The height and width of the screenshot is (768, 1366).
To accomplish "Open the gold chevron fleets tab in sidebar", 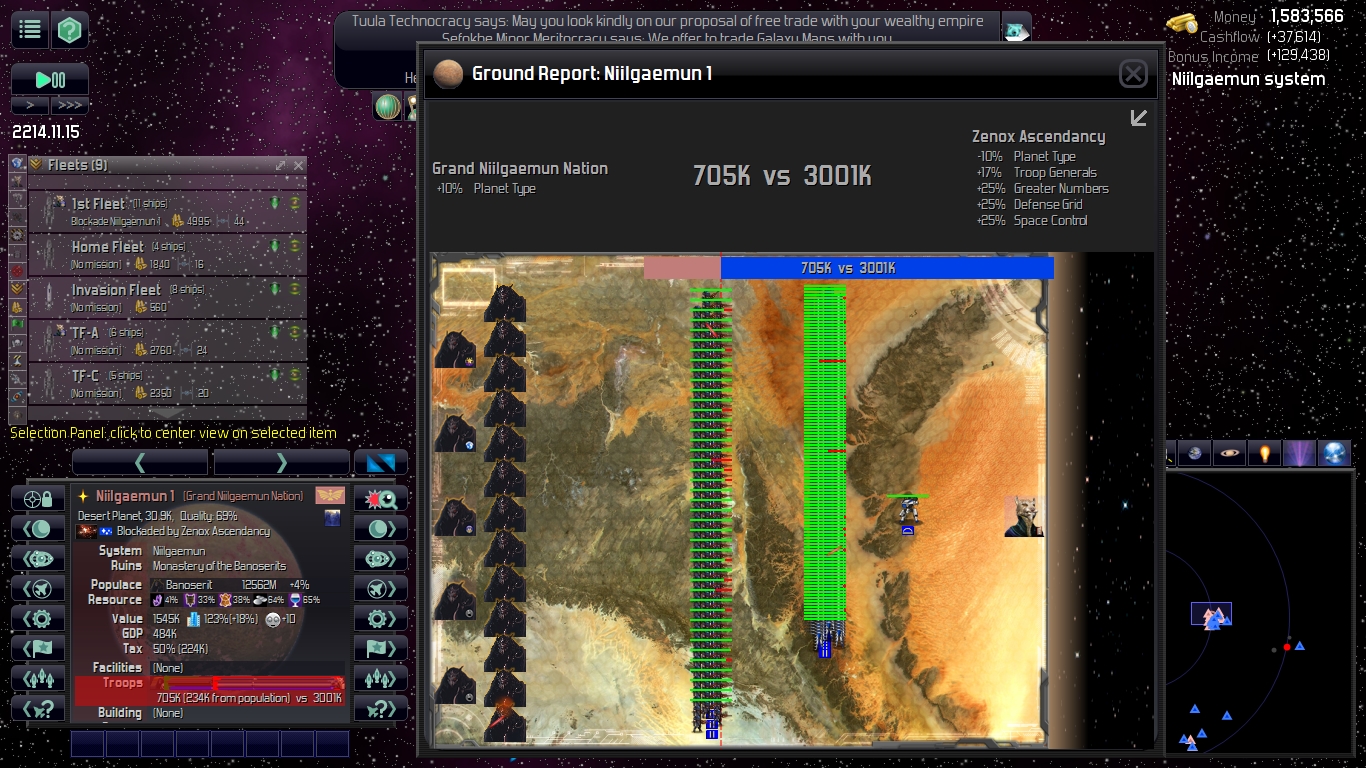I will 17,288.
